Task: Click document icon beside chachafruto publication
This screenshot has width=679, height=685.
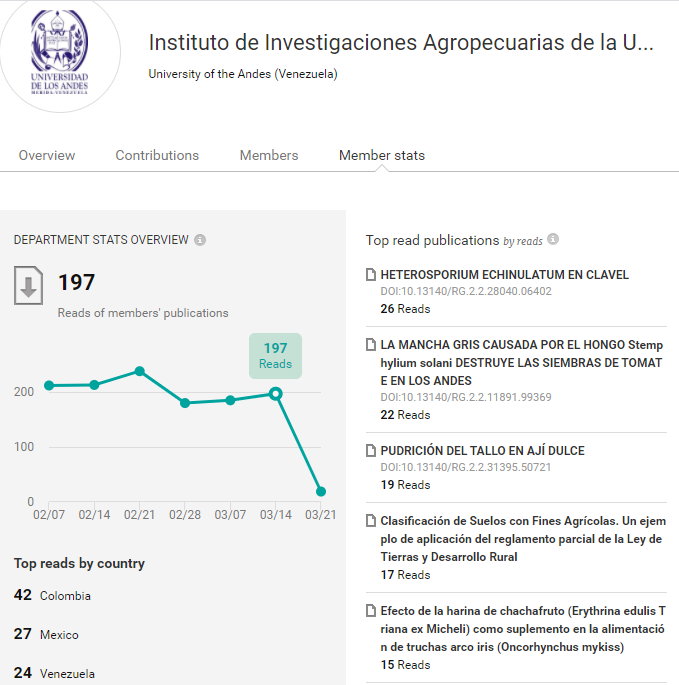Action: pyautogui.click(x=371, y=611)
